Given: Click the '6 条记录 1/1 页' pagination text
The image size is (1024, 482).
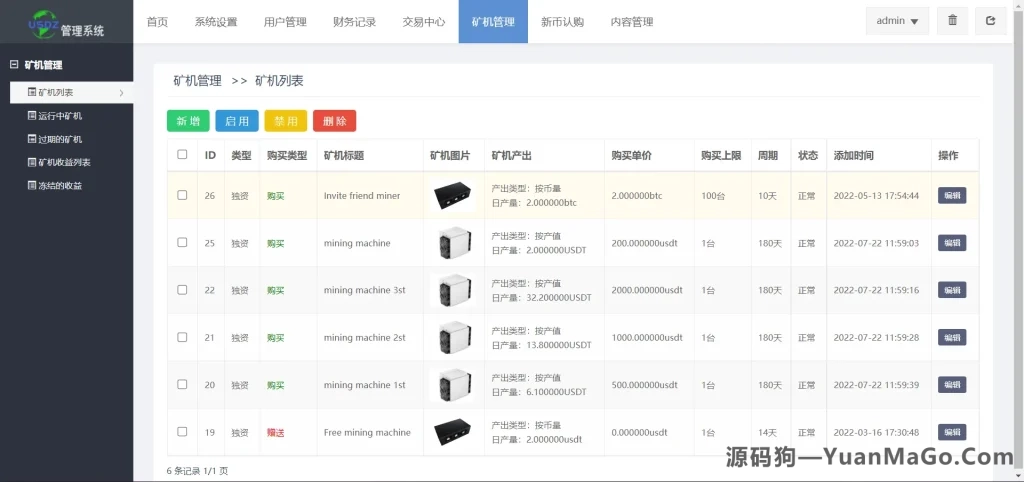Looking at the screenshot, I should pyautogui.click(x=197, y=470).
